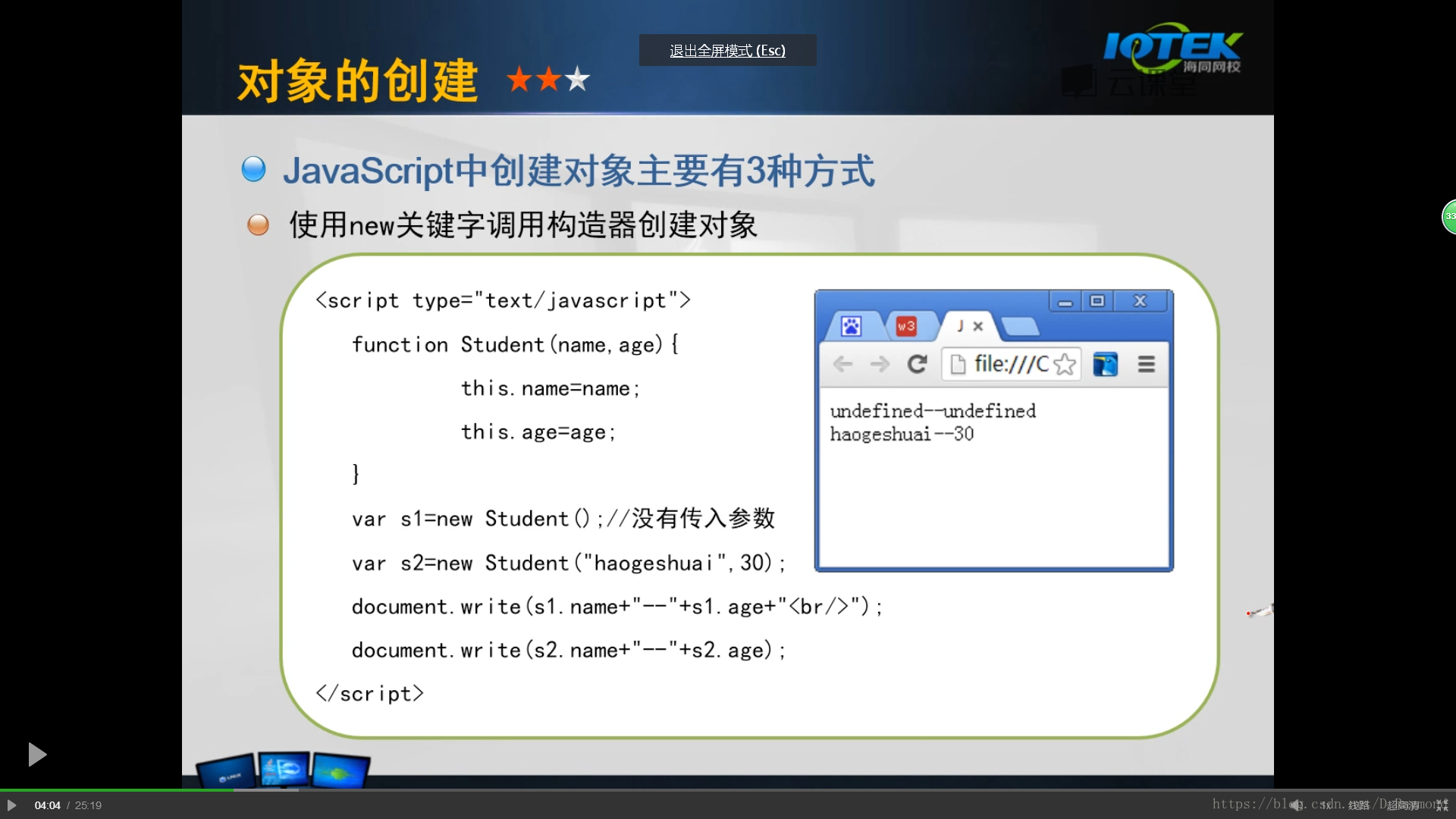Click the exit fullscreen icon in control bar

click(1442, 805)
